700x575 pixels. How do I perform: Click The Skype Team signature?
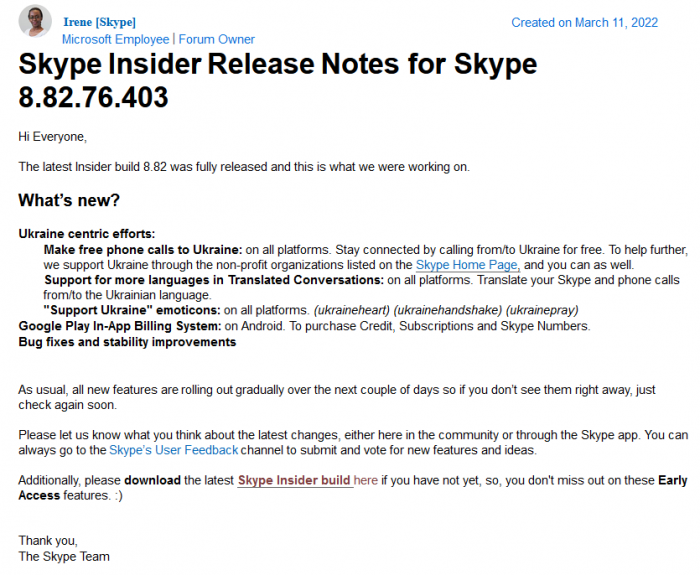pos(64,556)
